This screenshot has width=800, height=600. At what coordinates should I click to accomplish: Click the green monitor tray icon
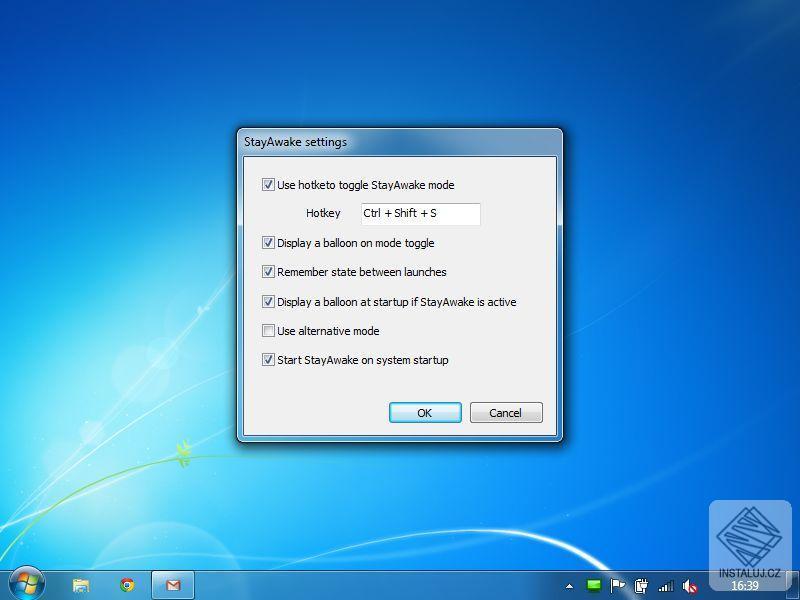point(593,585)
